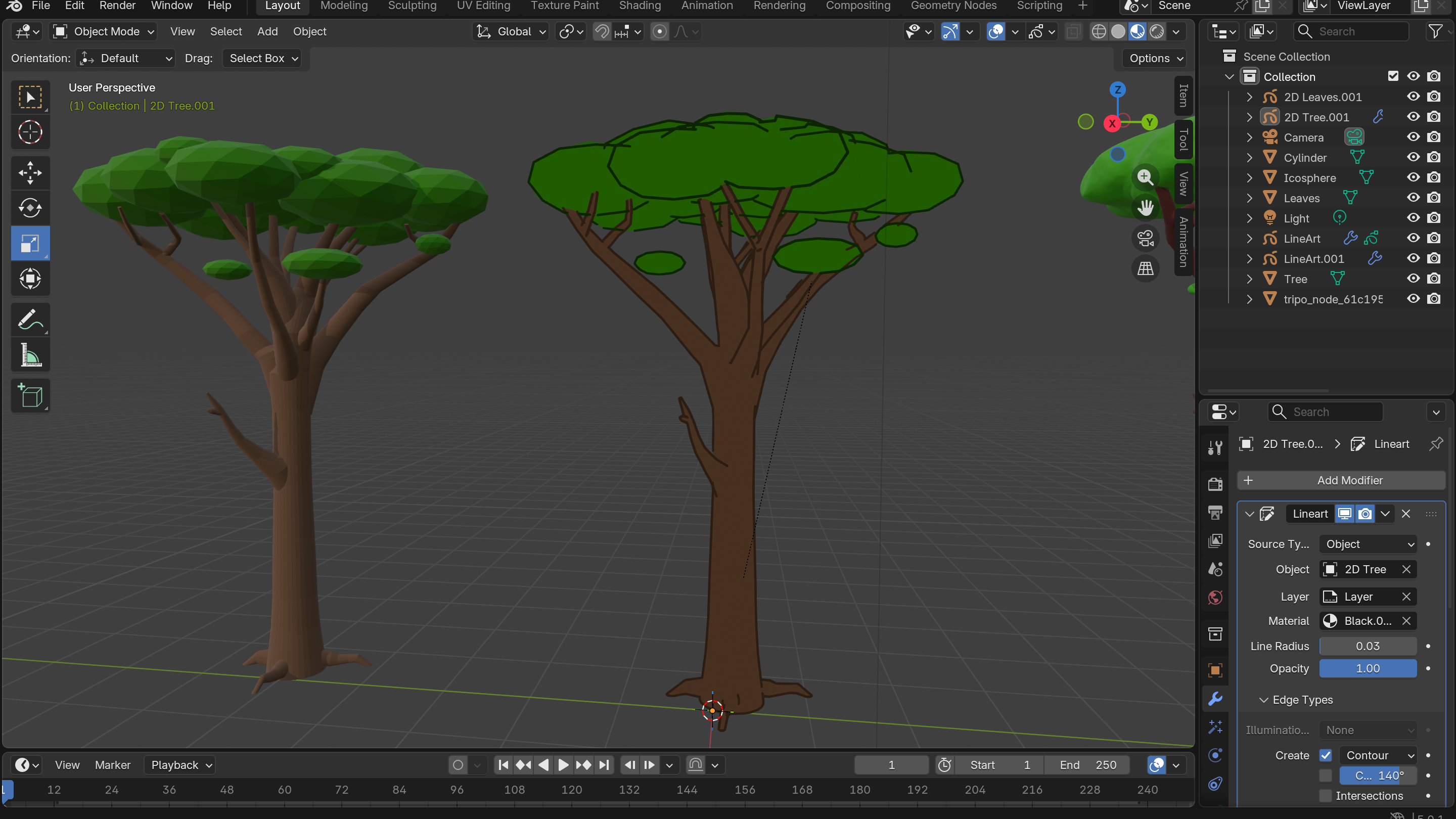Open the viewport Options dropdown
1456x819 pixels.
(1155, 58)
